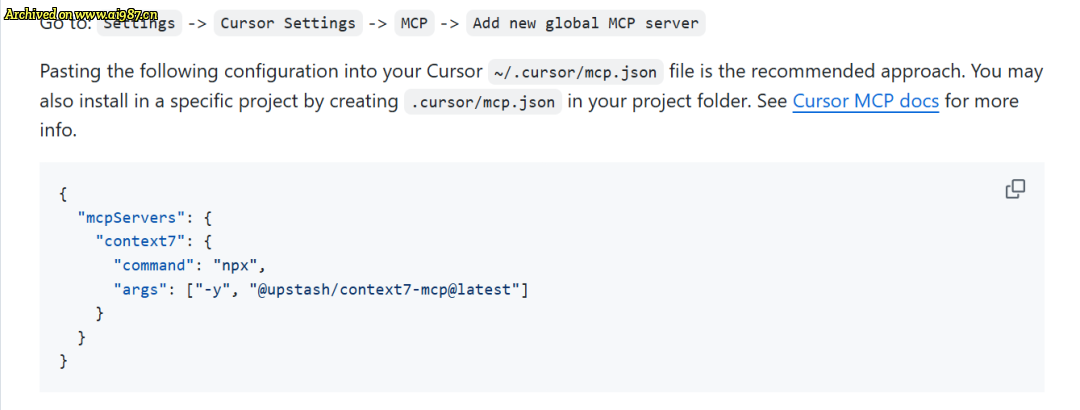Click the "@upstash/context7-mcp@latest" string
1080x410 pixels.
click(384, 289)
